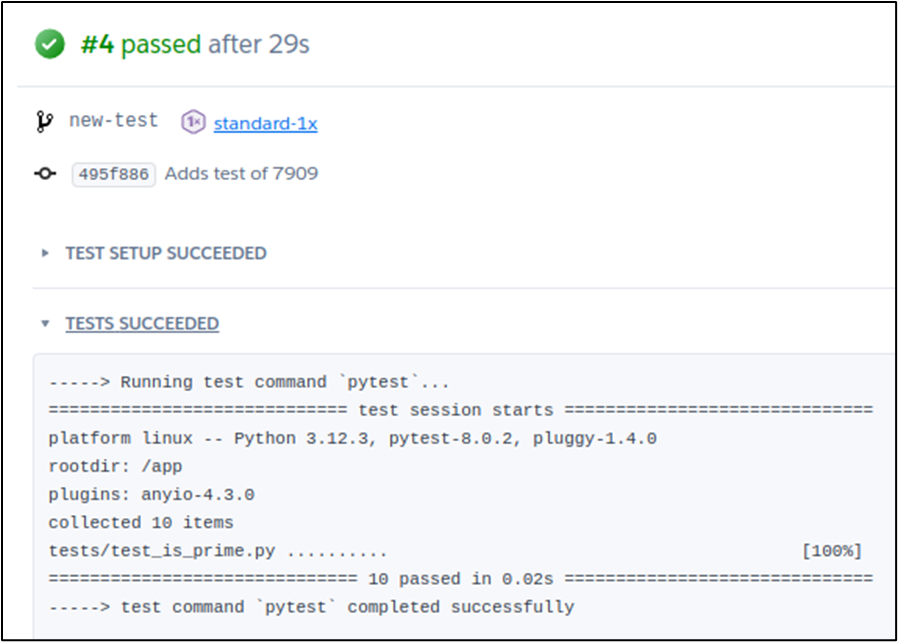Viewport: 898px width, 642px height.
Task: Click the TESTS SUCCEEDED heading link
Action: (142, 324)
